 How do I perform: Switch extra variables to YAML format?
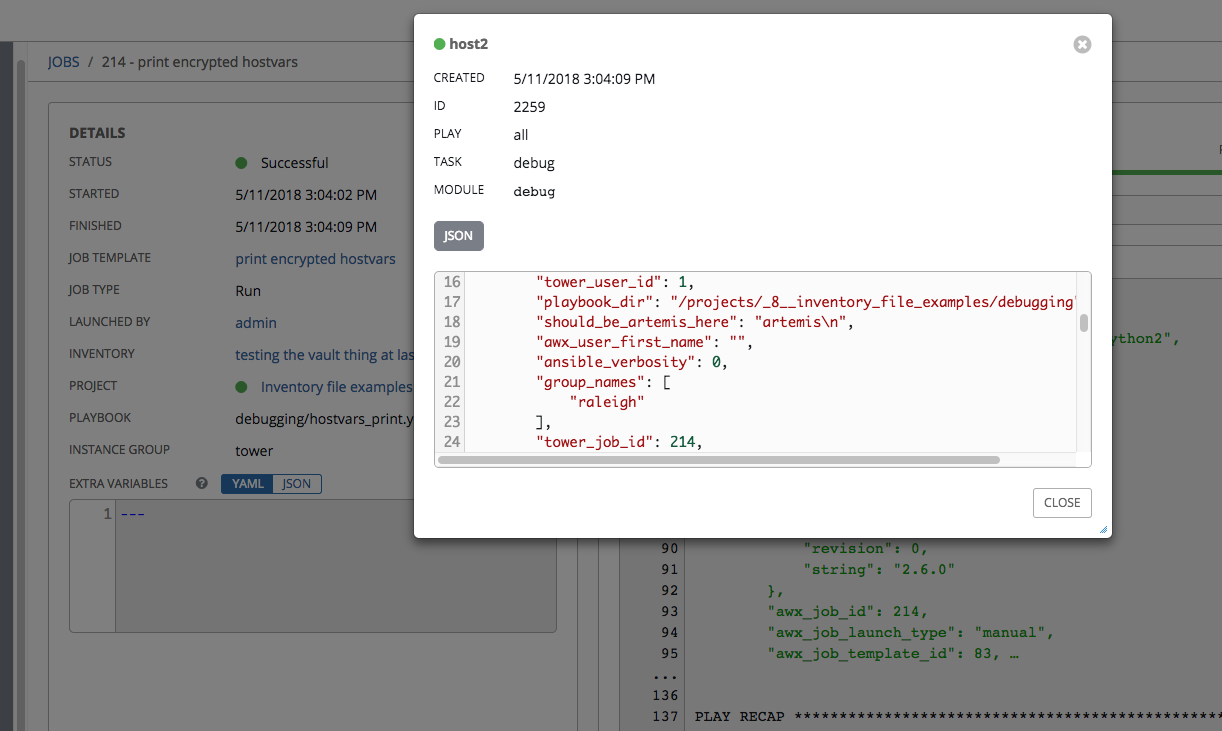tap(247, 484)
